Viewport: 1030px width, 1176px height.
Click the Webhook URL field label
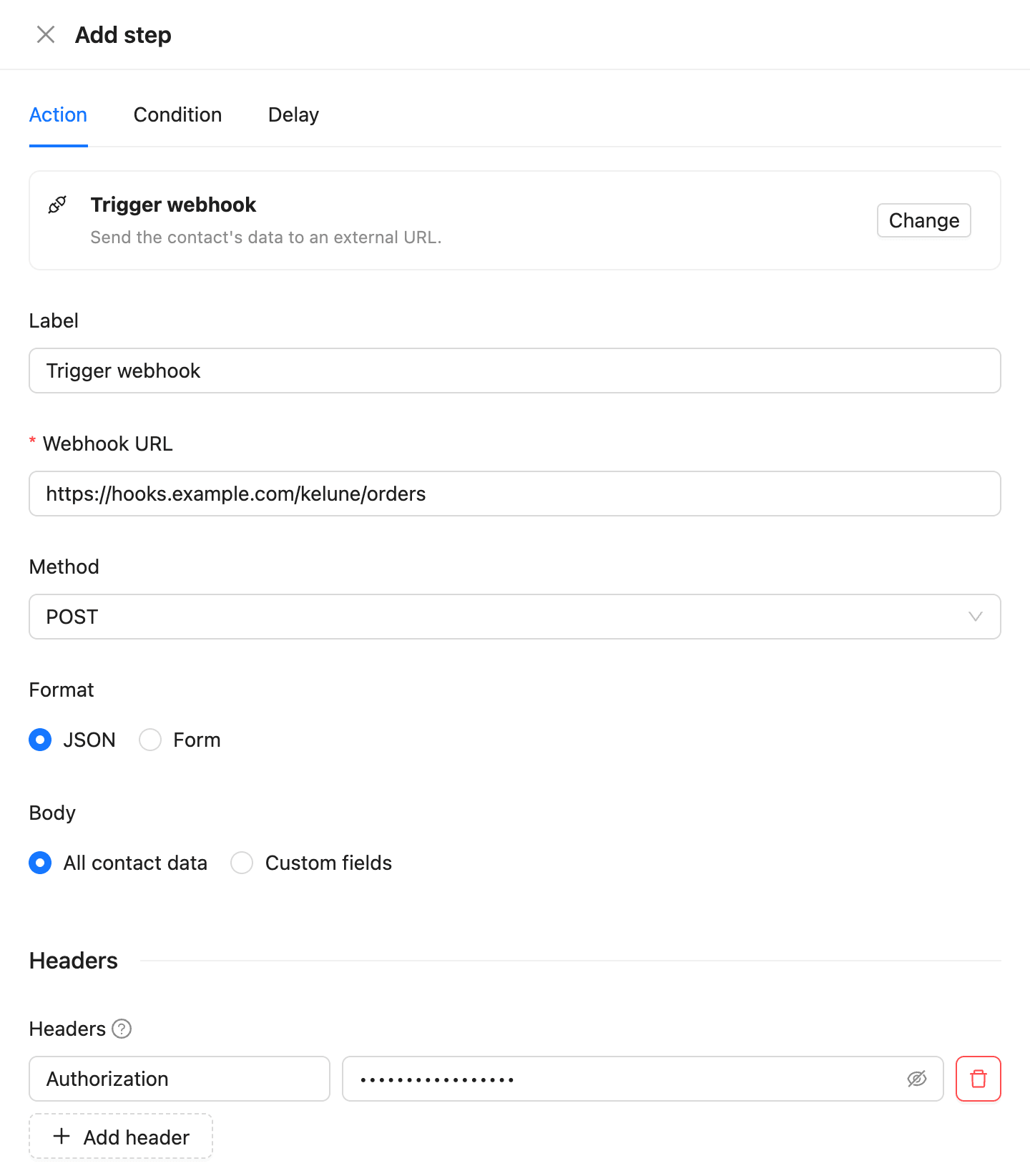[108, 444]
